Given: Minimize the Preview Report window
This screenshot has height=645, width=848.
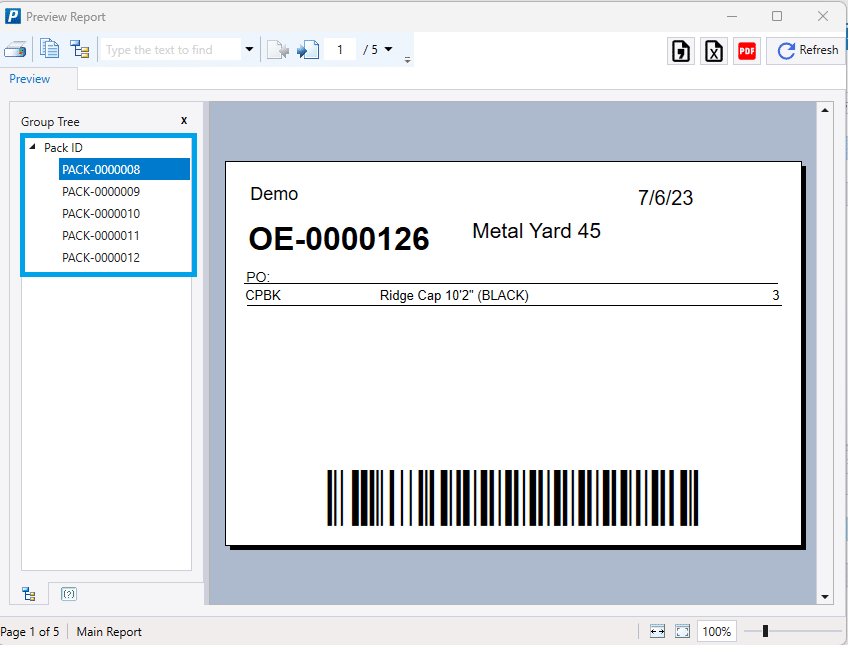Looking at the screenshot, I should (x=732, y=16).
